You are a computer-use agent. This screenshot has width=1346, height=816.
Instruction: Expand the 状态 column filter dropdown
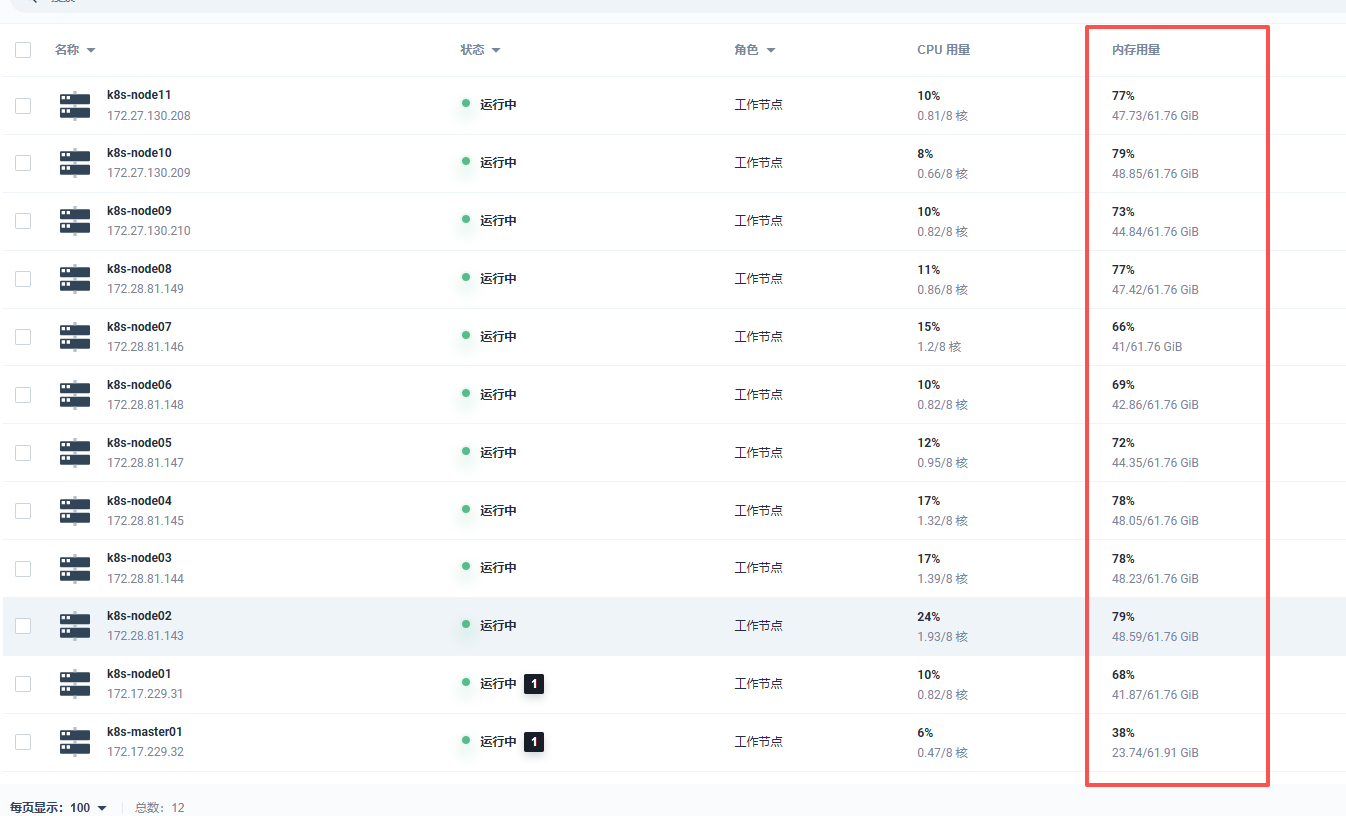coord(495,50)
